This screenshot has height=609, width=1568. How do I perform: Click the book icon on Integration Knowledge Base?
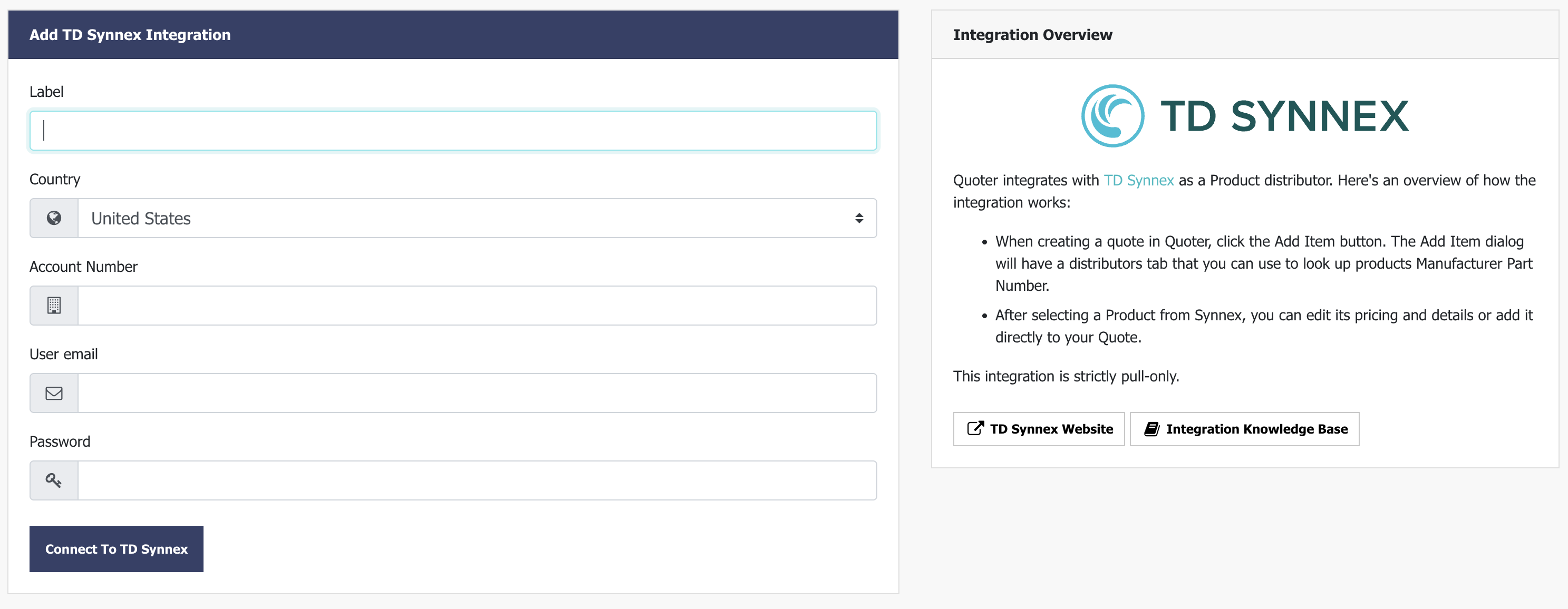pyautogui.click(x=1151, y=429)
